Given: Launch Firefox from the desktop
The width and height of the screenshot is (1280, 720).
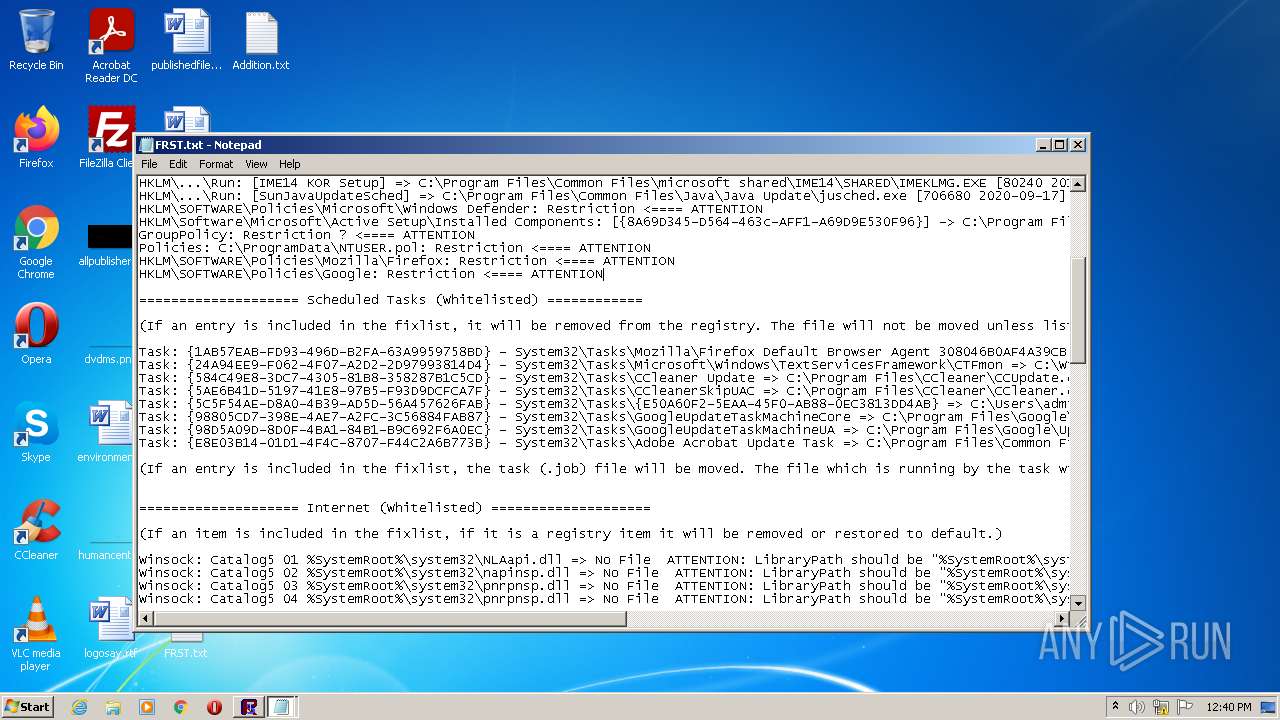Looking at the screenshot, I should pos(36,138).
